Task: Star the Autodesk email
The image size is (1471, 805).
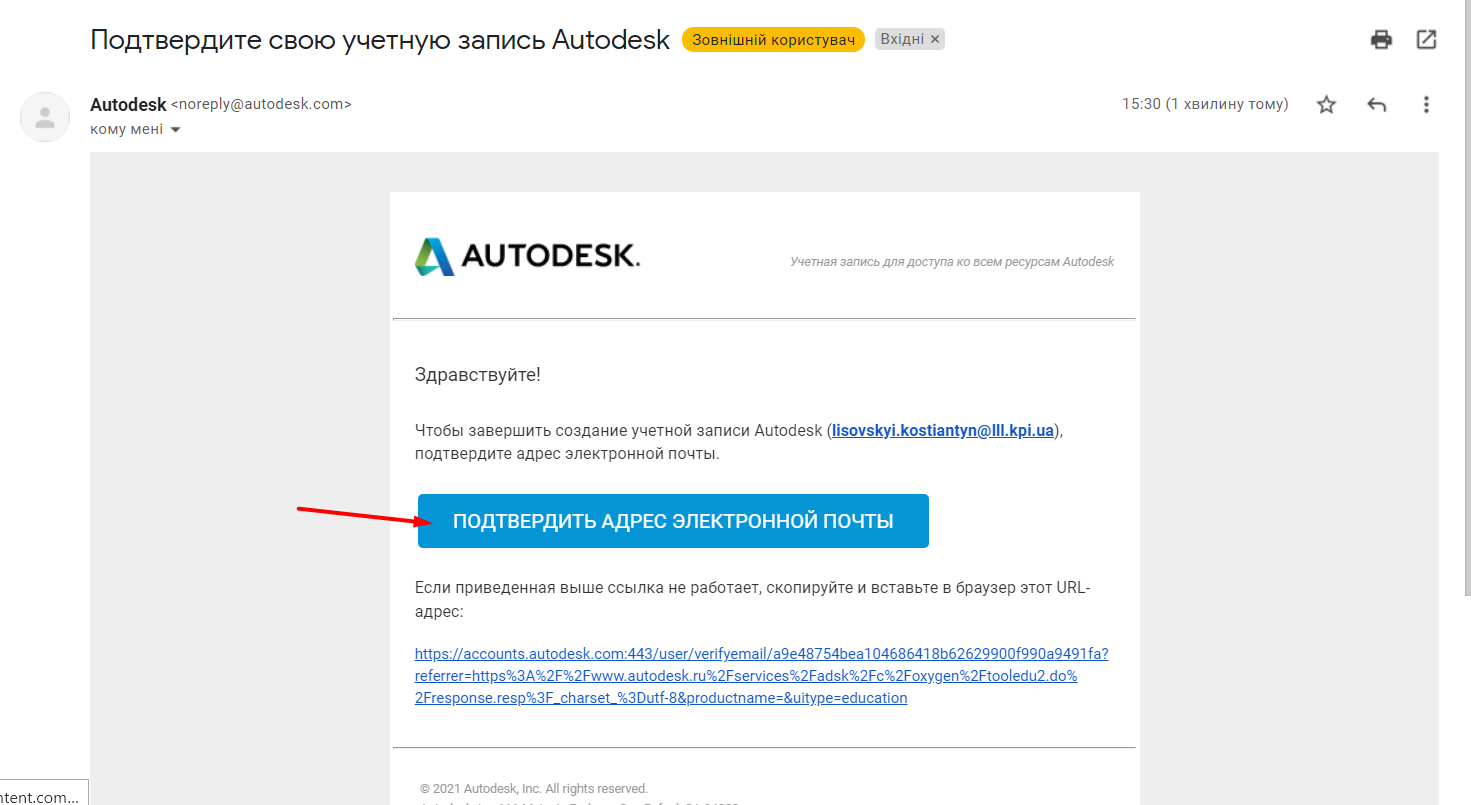Action: pos(1326,104)
